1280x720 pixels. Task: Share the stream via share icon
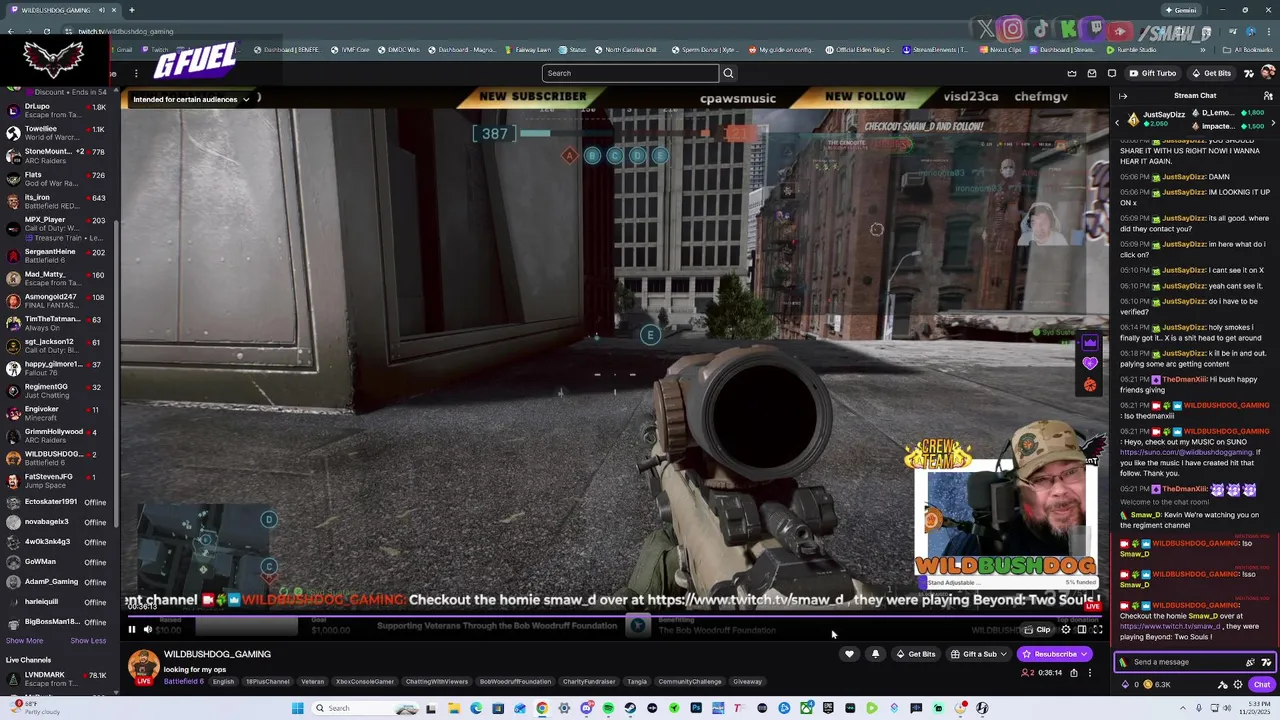[x=1074, y=673]
